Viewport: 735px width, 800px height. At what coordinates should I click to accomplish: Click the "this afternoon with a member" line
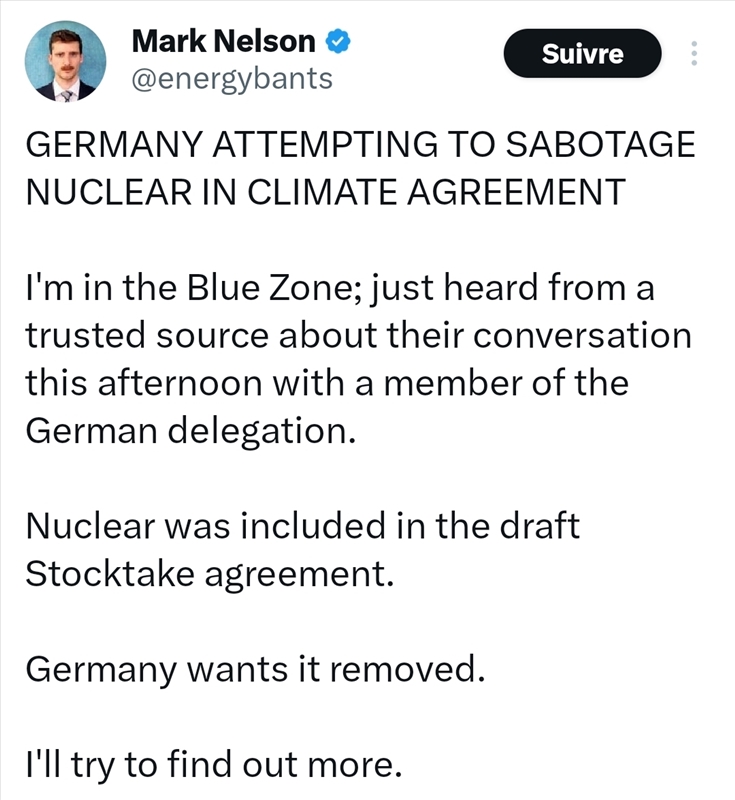(x=326, y=382)
